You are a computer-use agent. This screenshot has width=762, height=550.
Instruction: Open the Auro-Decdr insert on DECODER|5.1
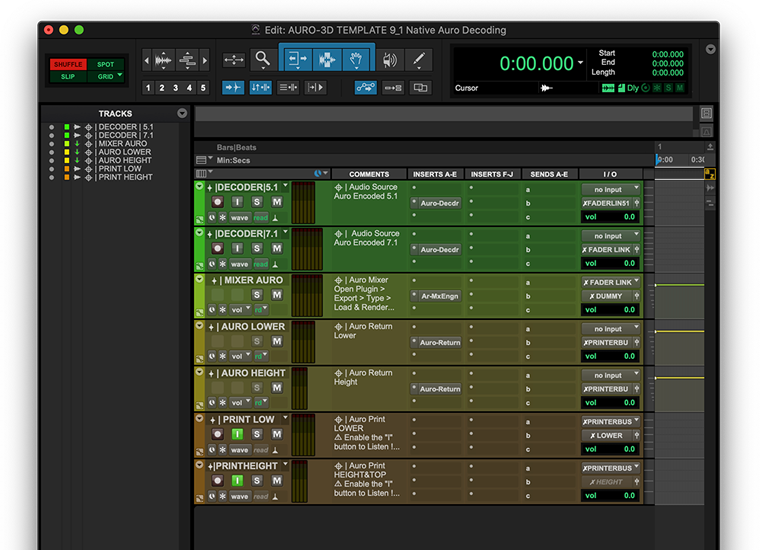tap(439, 203)
